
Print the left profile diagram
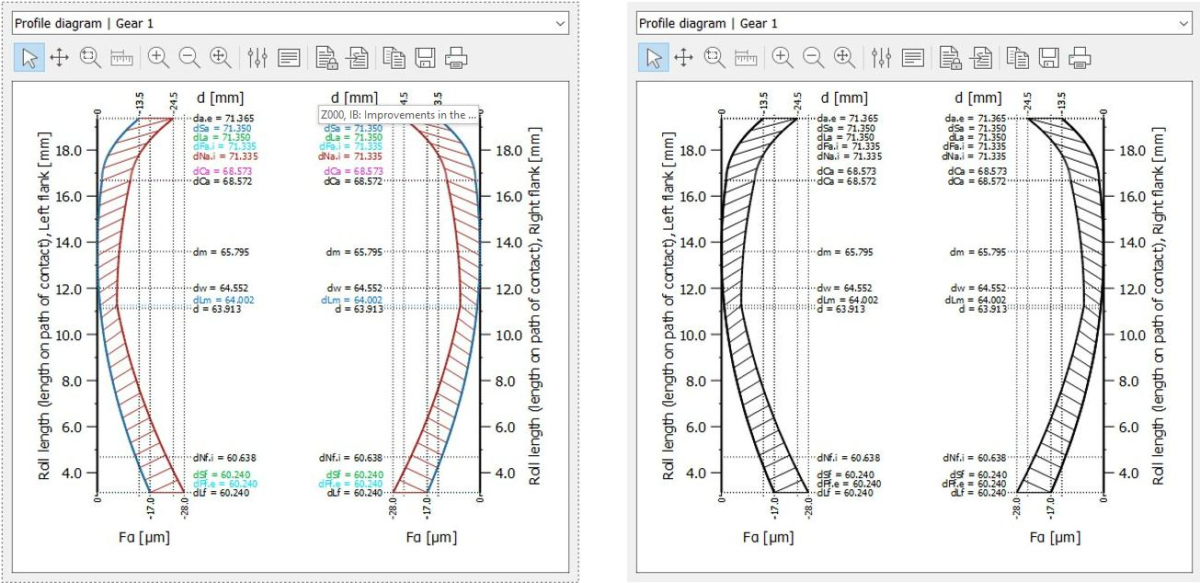(x=456, y=58)
